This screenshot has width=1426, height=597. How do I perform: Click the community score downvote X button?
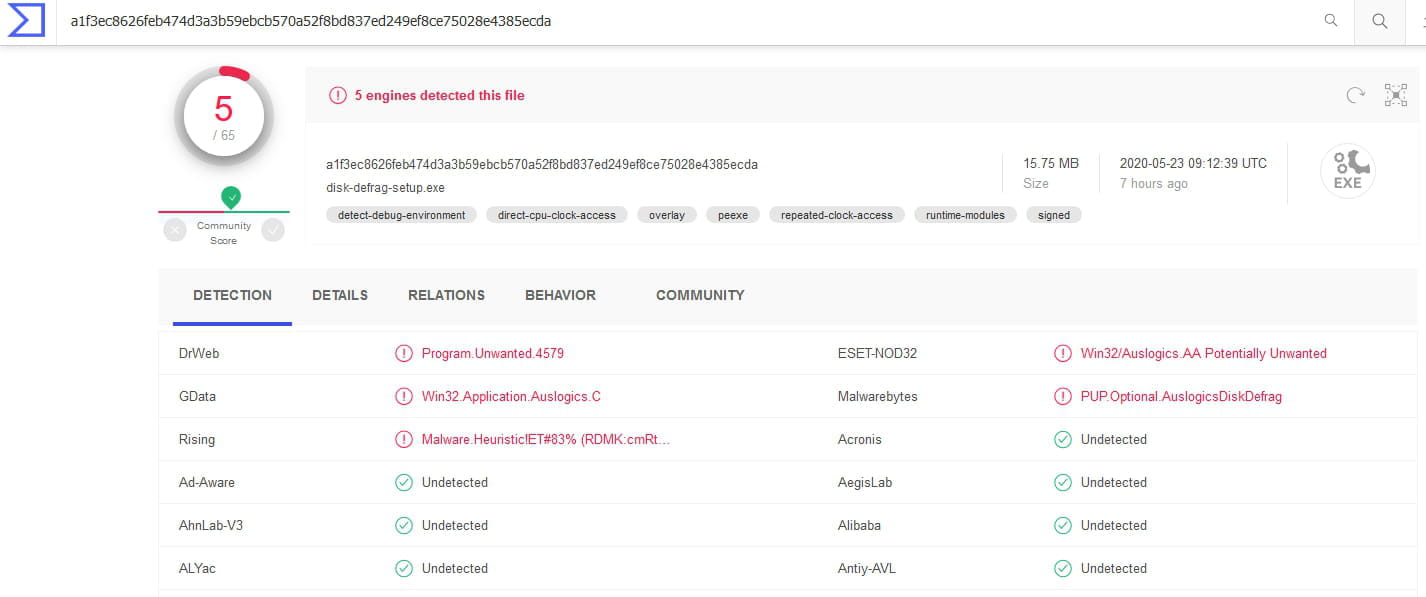pos(175,230)
